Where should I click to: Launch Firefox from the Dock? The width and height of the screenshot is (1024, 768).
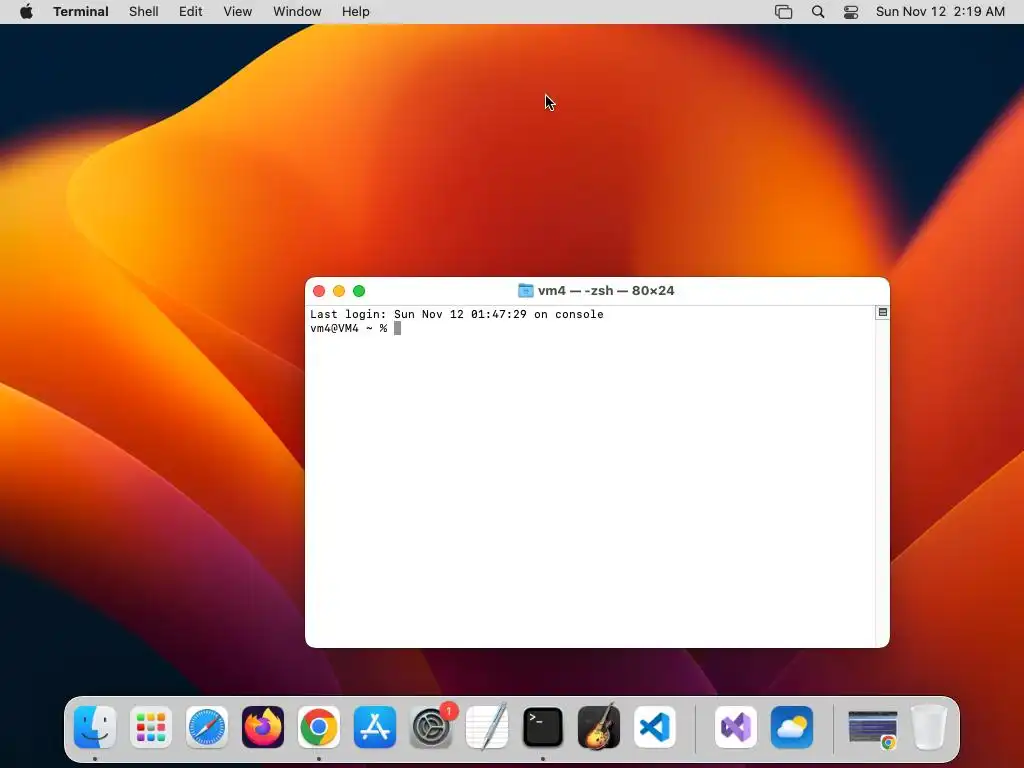pyautogui.click(x=263, y=727)
